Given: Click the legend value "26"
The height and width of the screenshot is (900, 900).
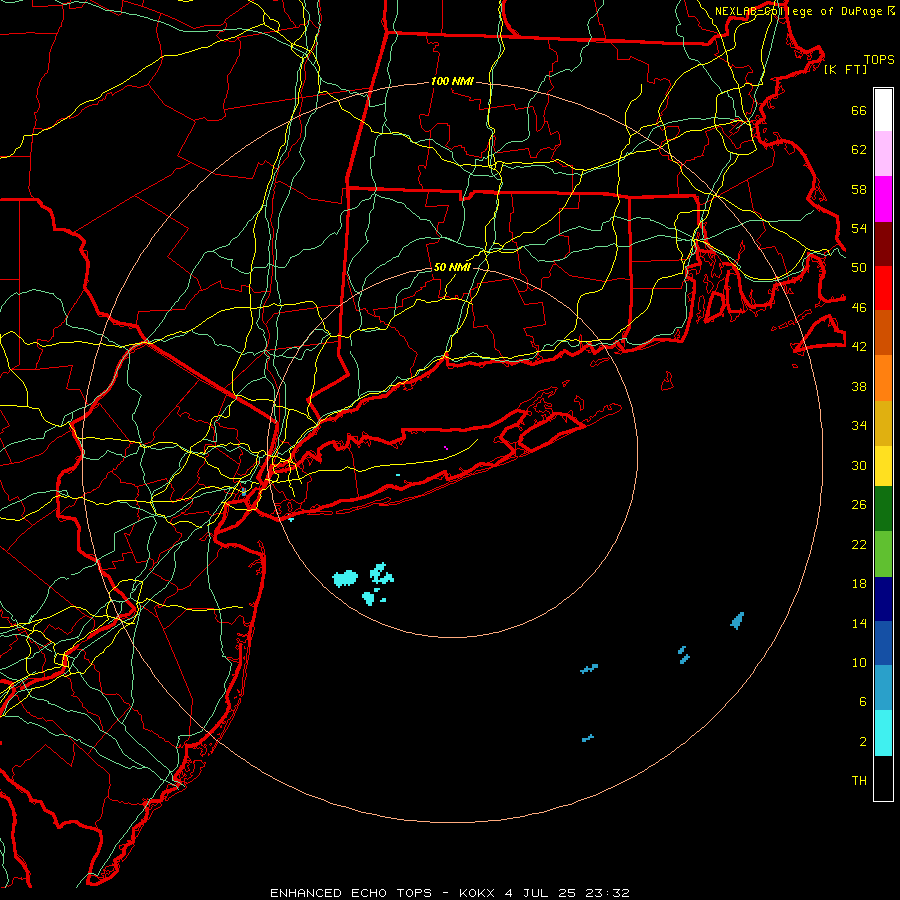Looking at the screenshot, I should (859, 505).
